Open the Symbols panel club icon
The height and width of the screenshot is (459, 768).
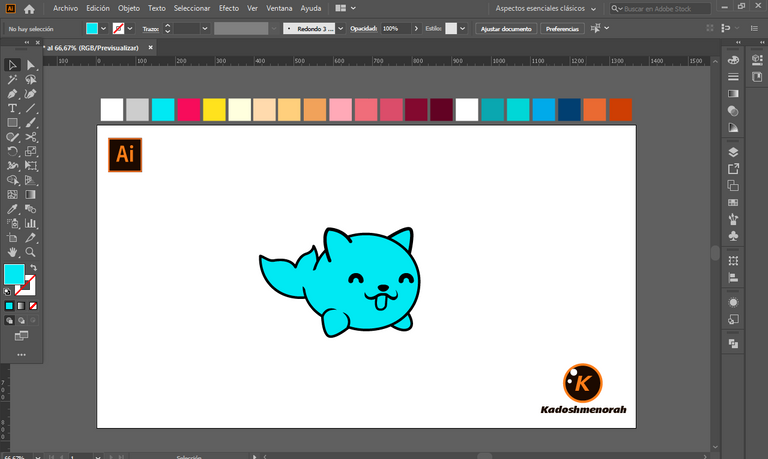tap(733, 236)
